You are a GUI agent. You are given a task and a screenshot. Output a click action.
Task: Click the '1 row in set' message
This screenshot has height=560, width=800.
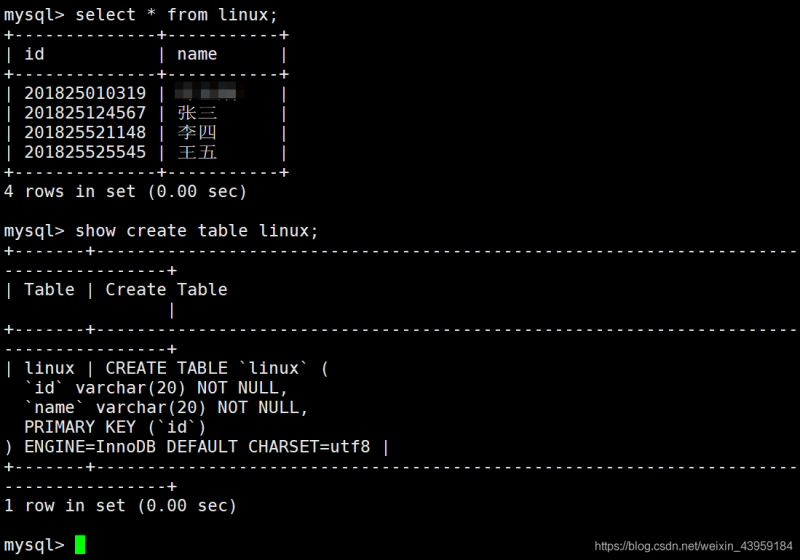tap(120, 506)
